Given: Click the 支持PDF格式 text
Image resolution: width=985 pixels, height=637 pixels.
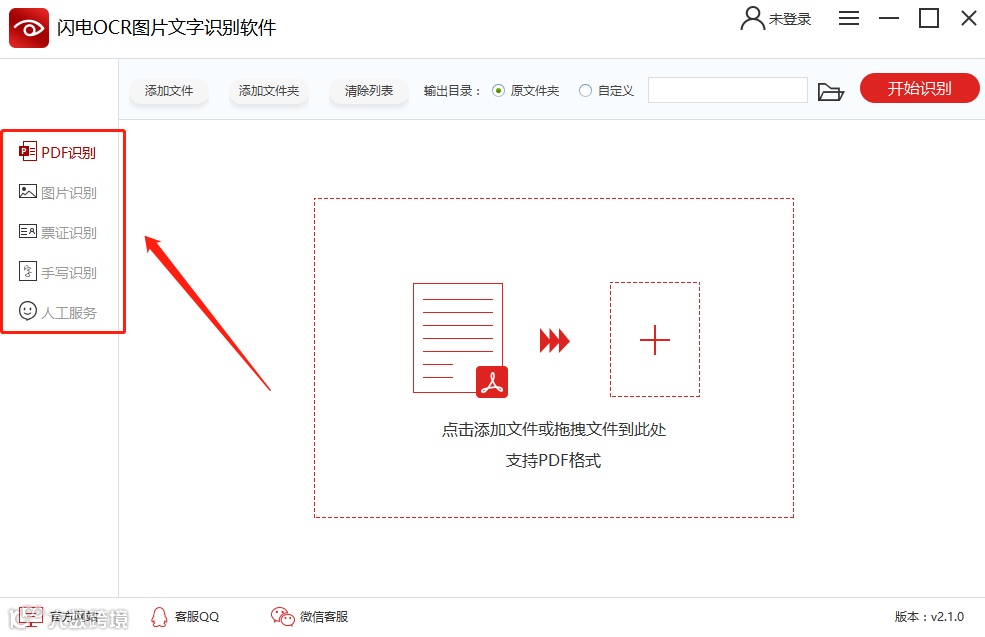Looking at the screenshot, I should [553, 460].
